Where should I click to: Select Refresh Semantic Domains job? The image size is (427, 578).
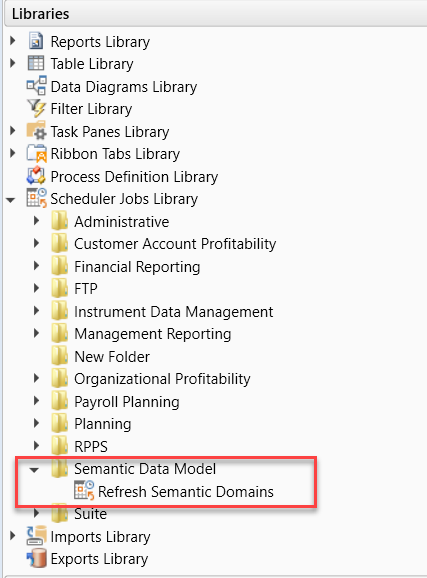click(185, 491)
